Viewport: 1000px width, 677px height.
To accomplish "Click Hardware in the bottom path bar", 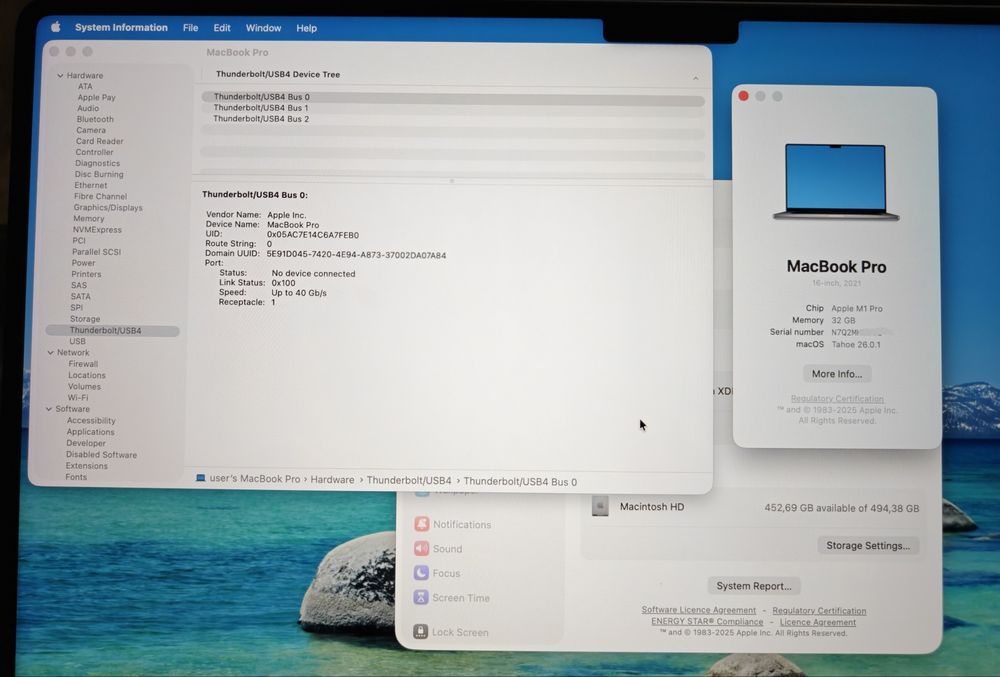I will pyautogui.click(x=332, y=480).
